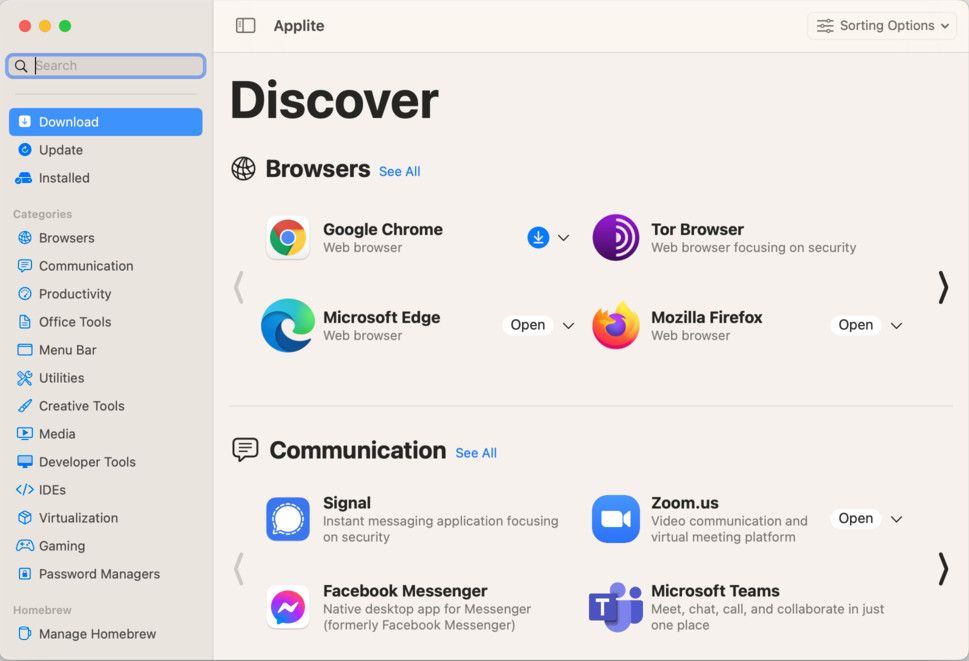This screenshot has height=661, width=969.
Task: Open the Sorting Options dropdown
Action: tap(882, 26)
